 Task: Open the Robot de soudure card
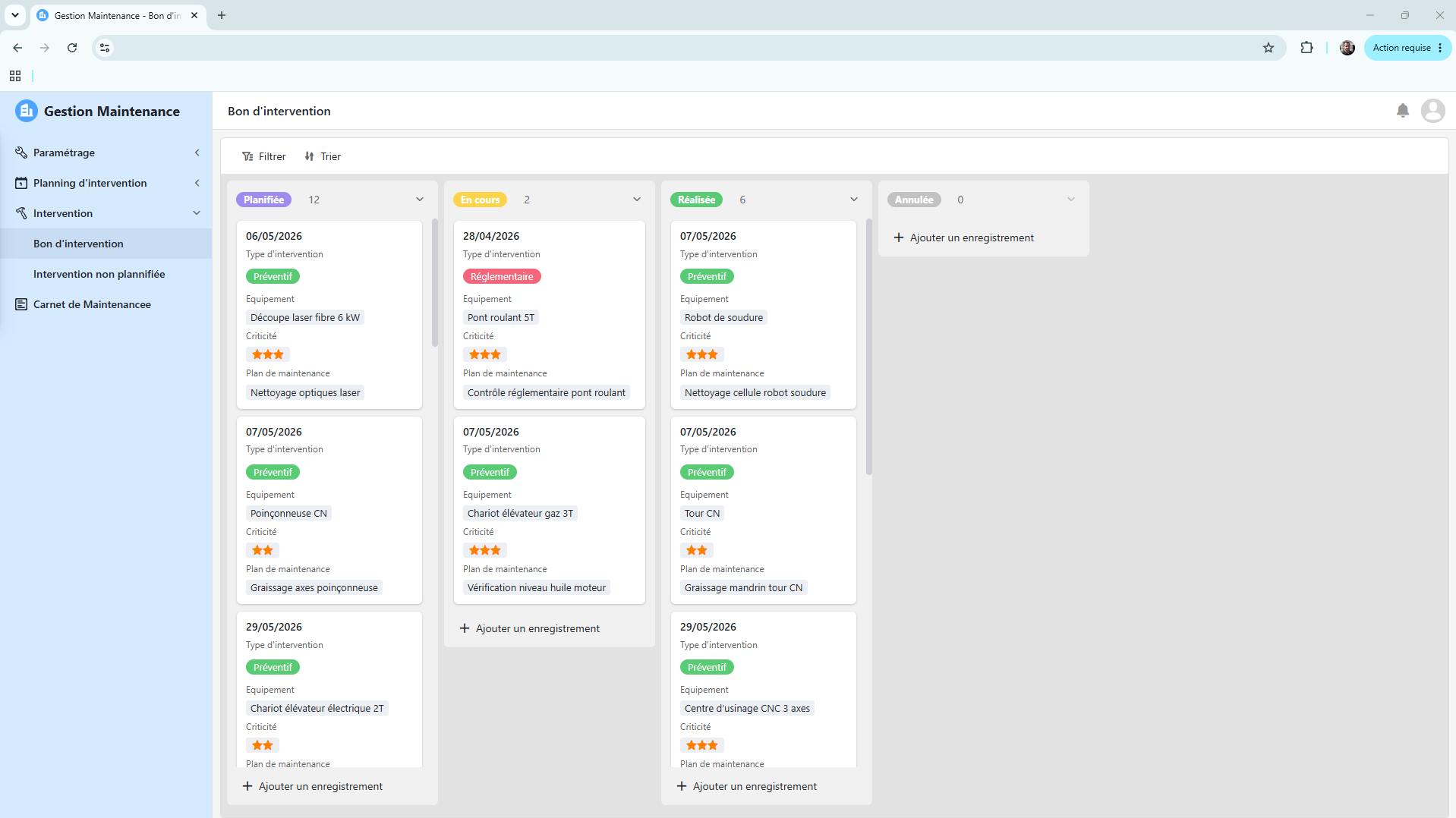pyautogui.click(x=764, y=315)
